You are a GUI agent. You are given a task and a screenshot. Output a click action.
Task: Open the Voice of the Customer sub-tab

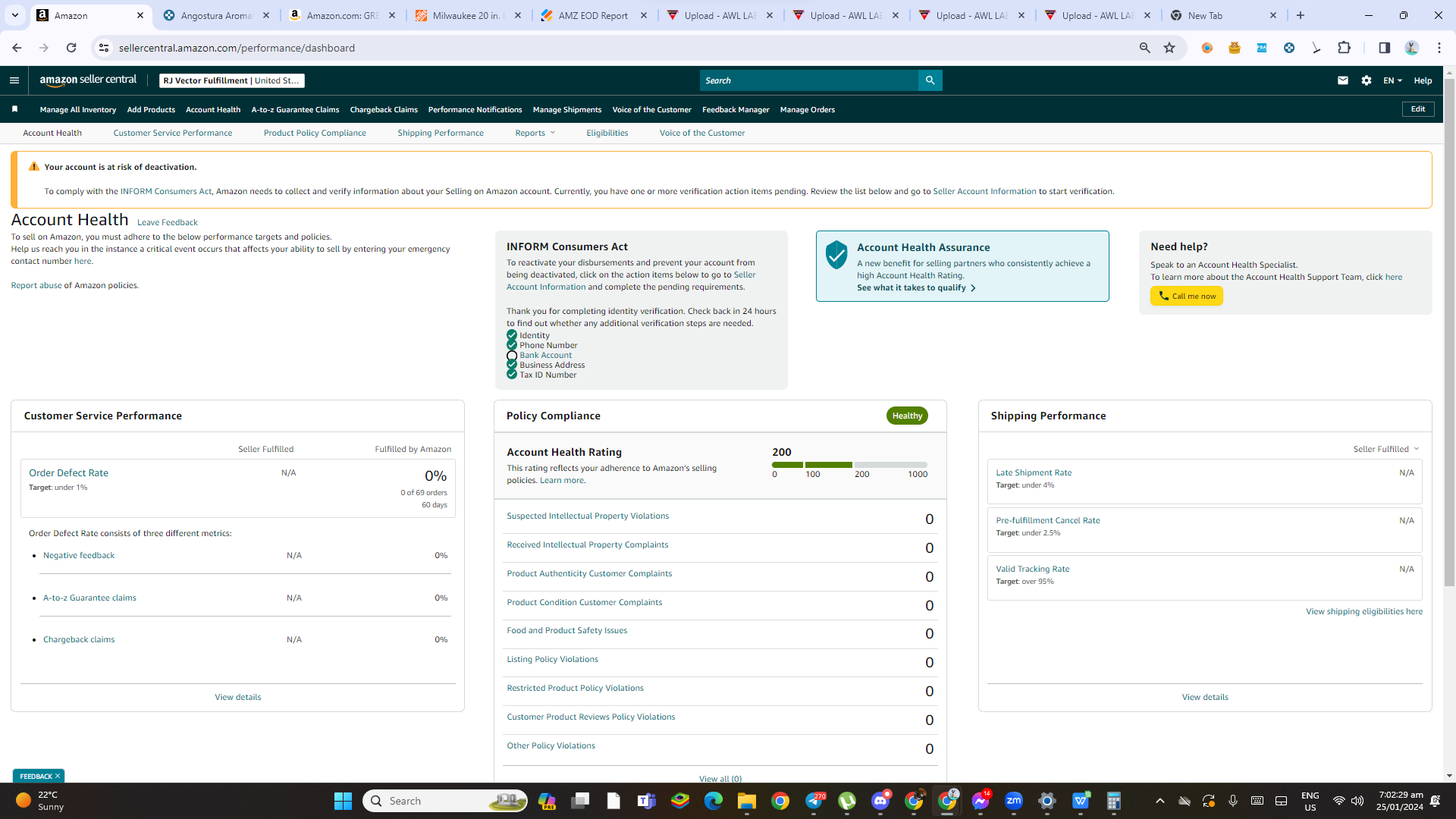(702, 133)
